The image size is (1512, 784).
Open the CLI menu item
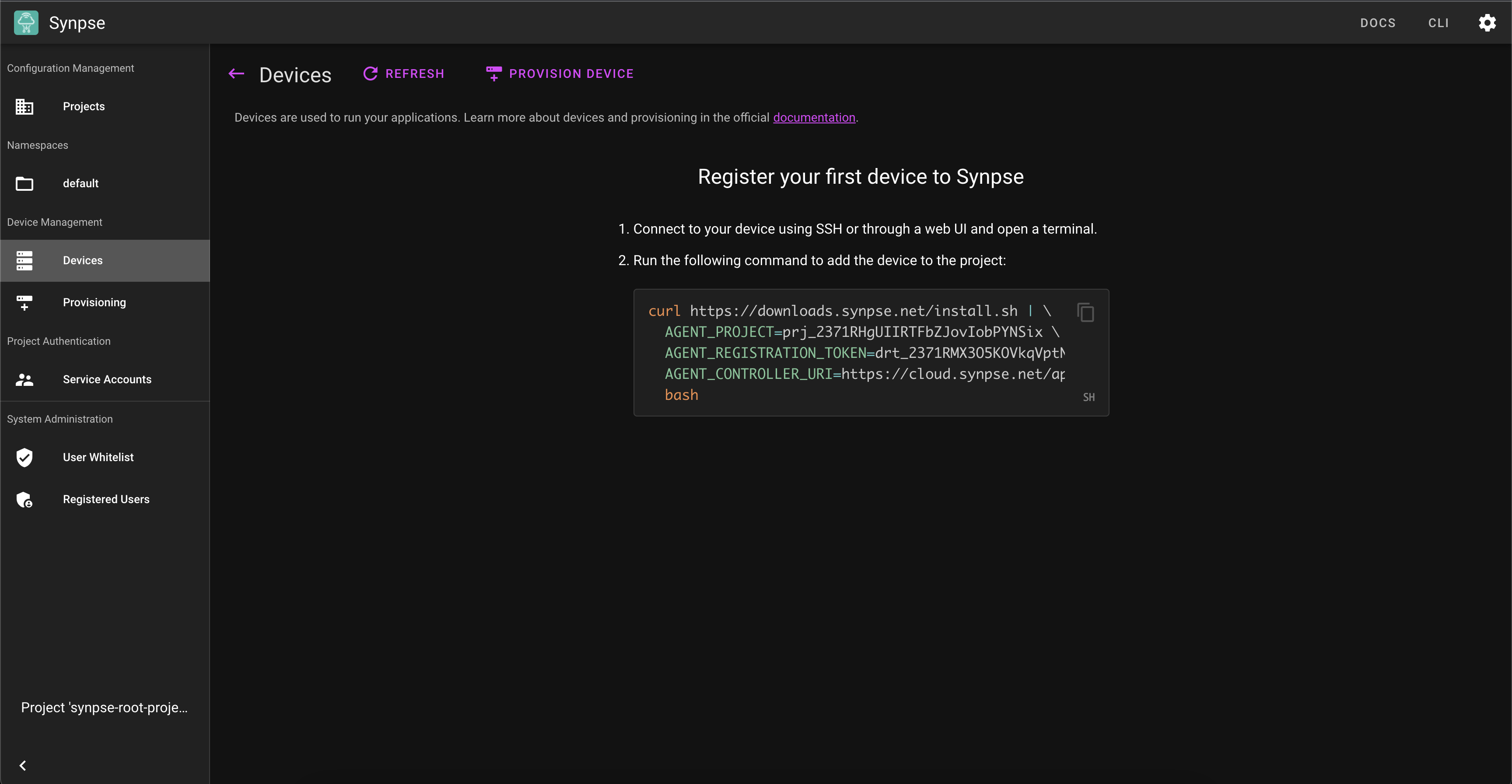(x=1438, y=23)
